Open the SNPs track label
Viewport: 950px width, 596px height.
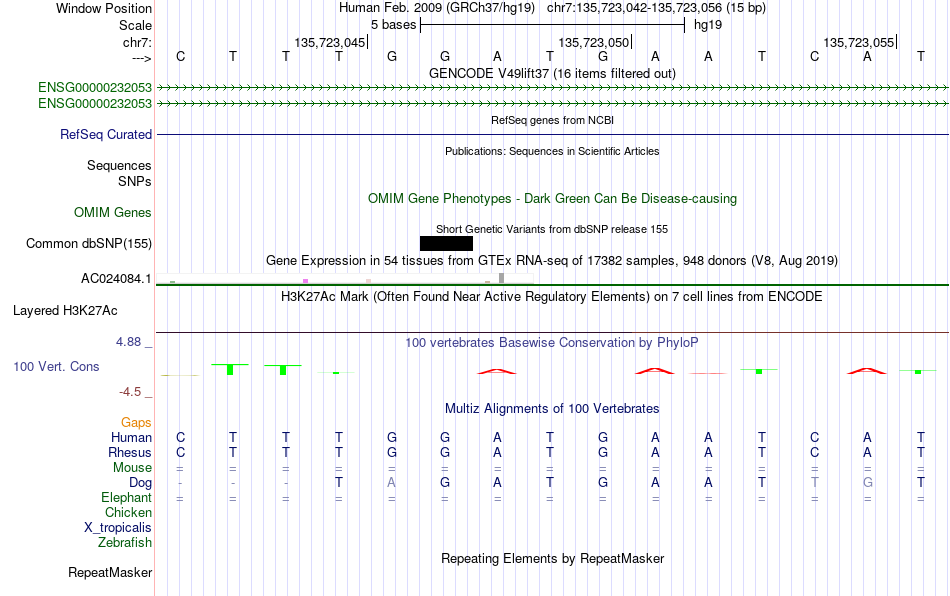coord(135,181)
